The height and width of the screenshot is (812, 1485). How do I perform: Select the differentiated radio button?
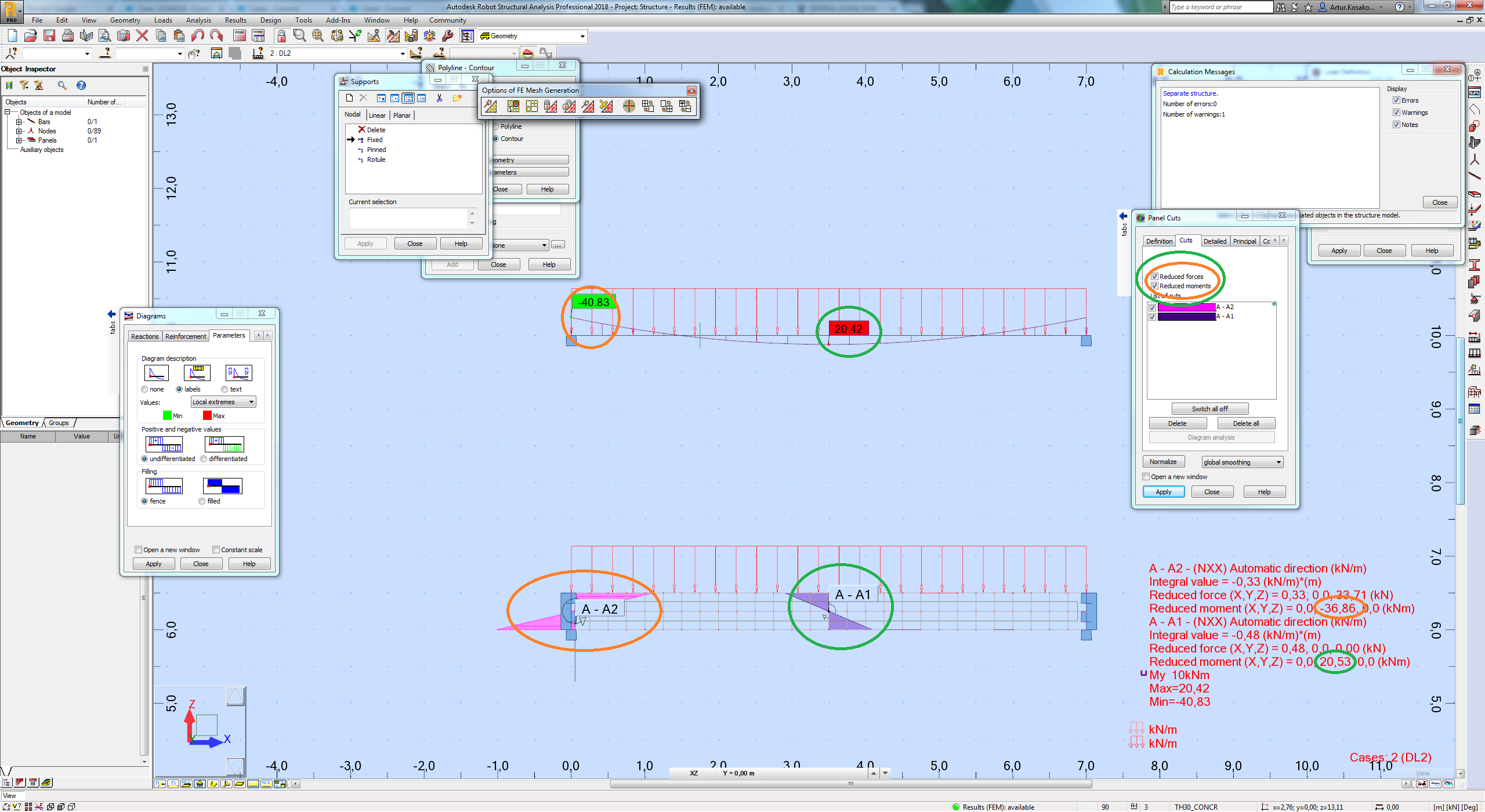pos(204,459)
